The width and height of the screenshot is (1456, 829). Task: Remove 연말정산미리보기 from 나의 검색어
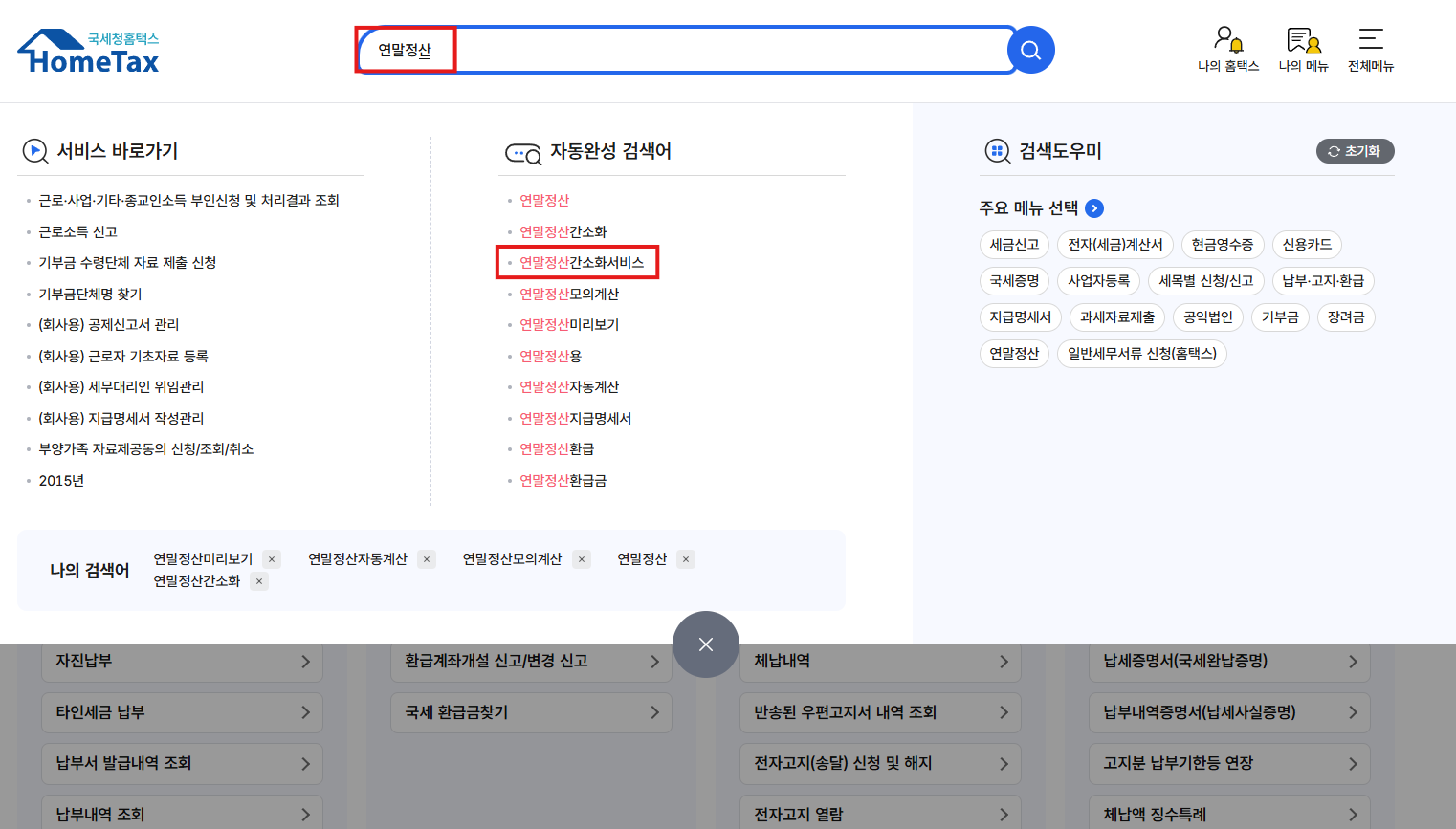point(272,558)
